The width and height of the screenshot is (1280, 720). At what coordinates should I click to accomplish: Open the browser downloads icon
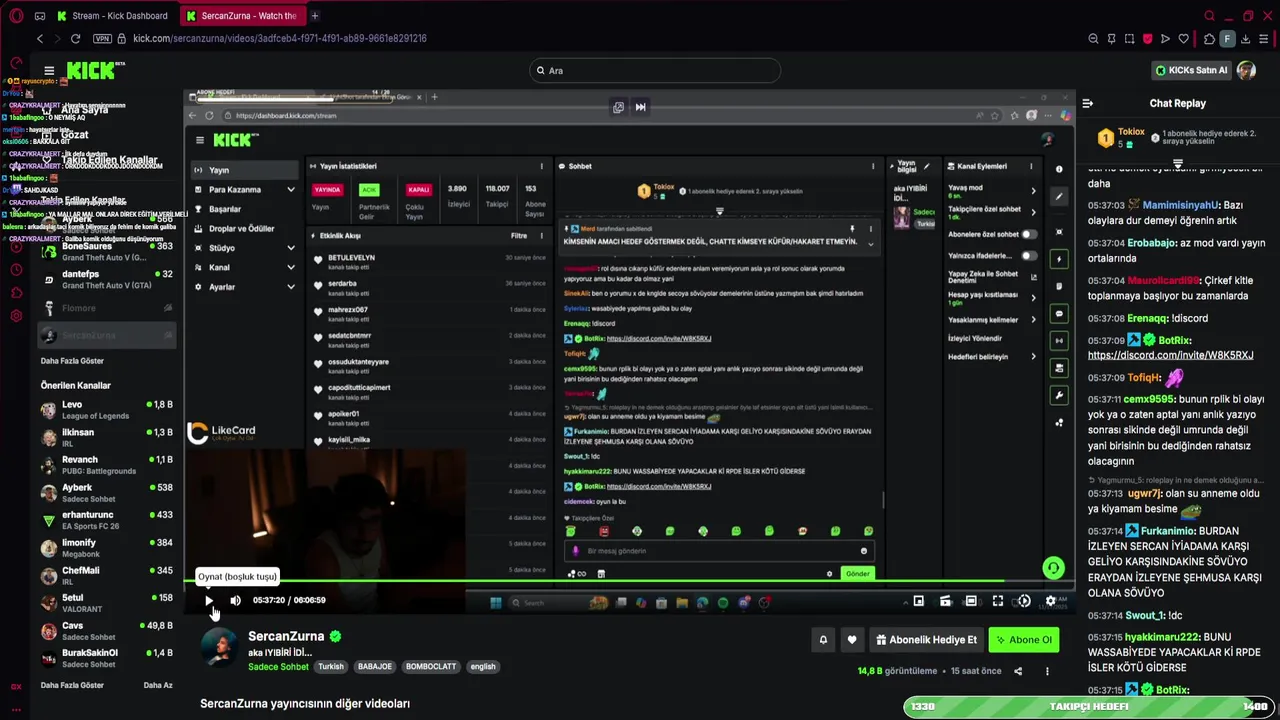1245,39
